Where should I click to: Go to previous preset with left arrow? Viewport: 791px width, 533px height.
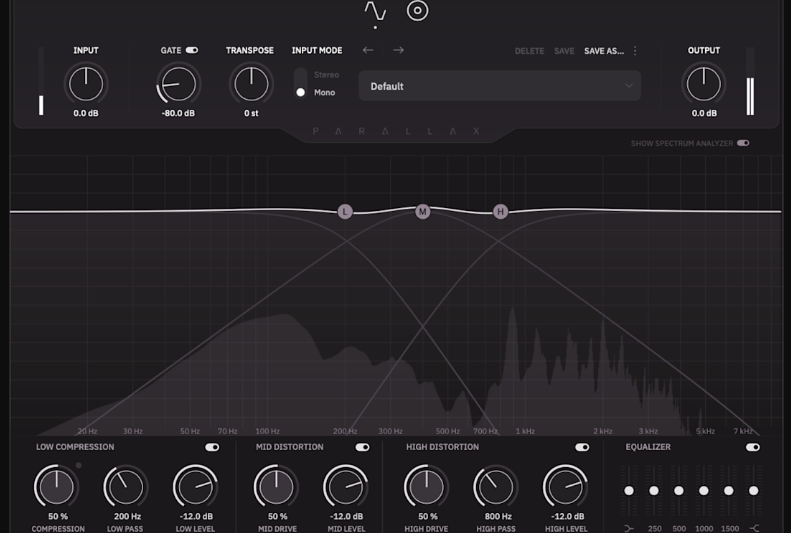pos(368,50)
